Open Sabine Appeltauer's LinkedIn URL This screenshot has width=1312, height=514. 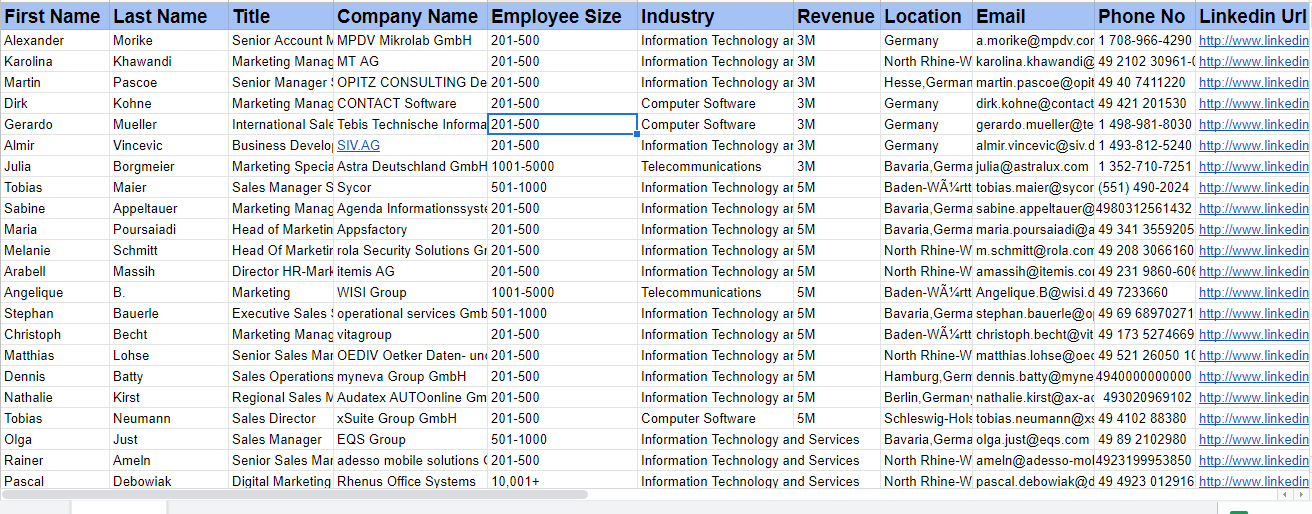[1253, 208]
